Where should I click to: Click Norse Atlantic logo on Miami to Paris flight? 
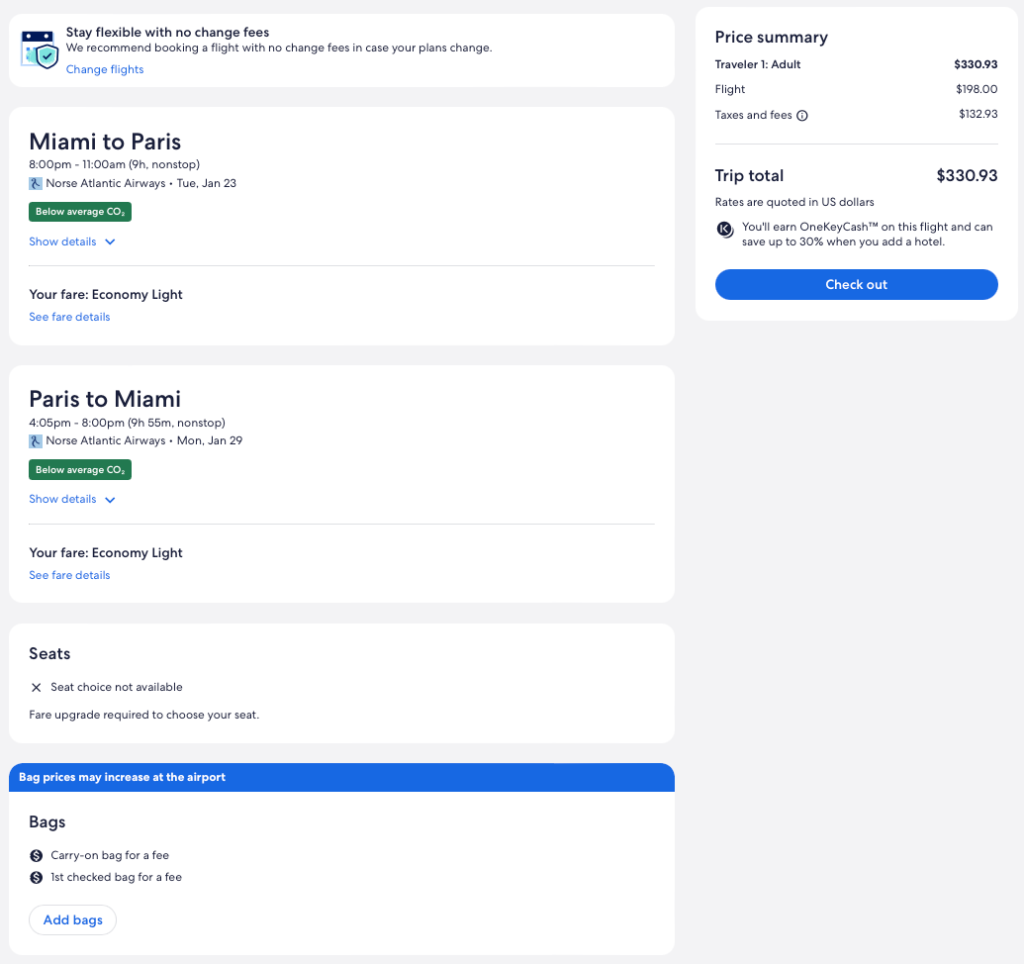[x=36, y=183]
